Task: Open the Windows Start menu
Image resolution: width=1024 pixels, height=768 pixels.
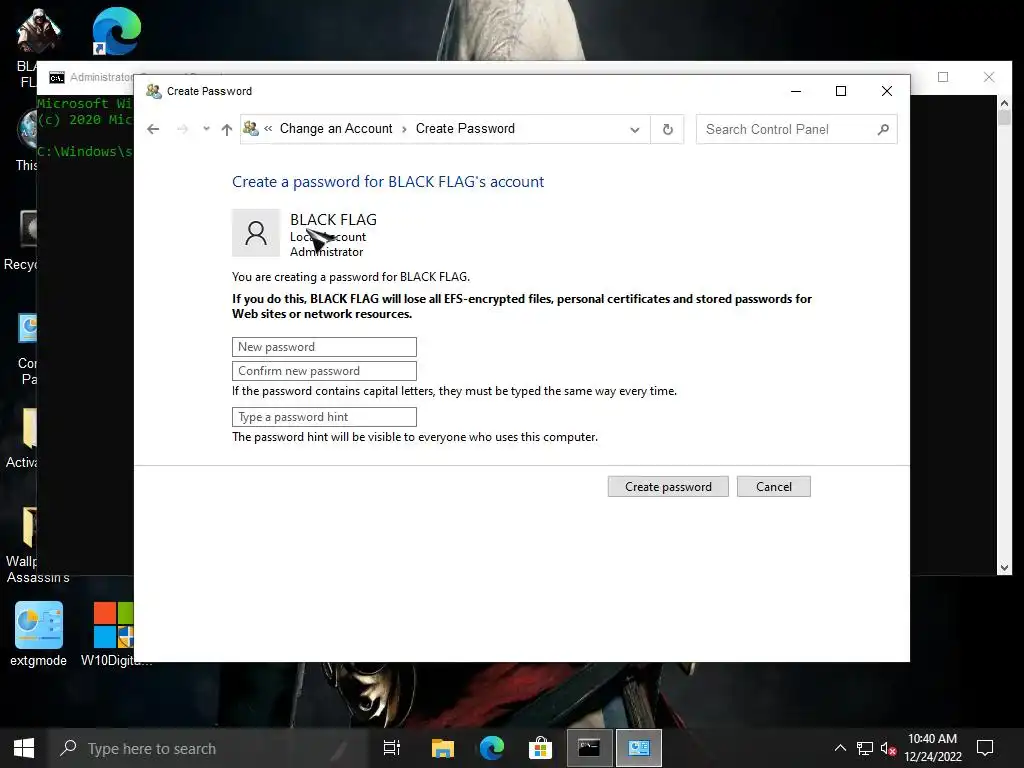Action: (x=24, y=748)
